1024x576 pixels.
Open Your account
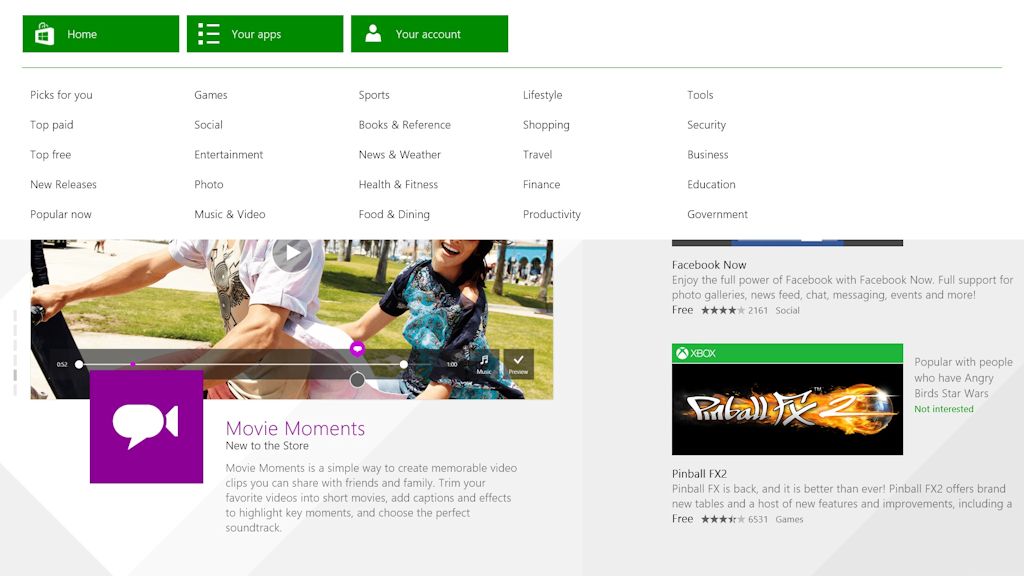click(x=430, y=34)
